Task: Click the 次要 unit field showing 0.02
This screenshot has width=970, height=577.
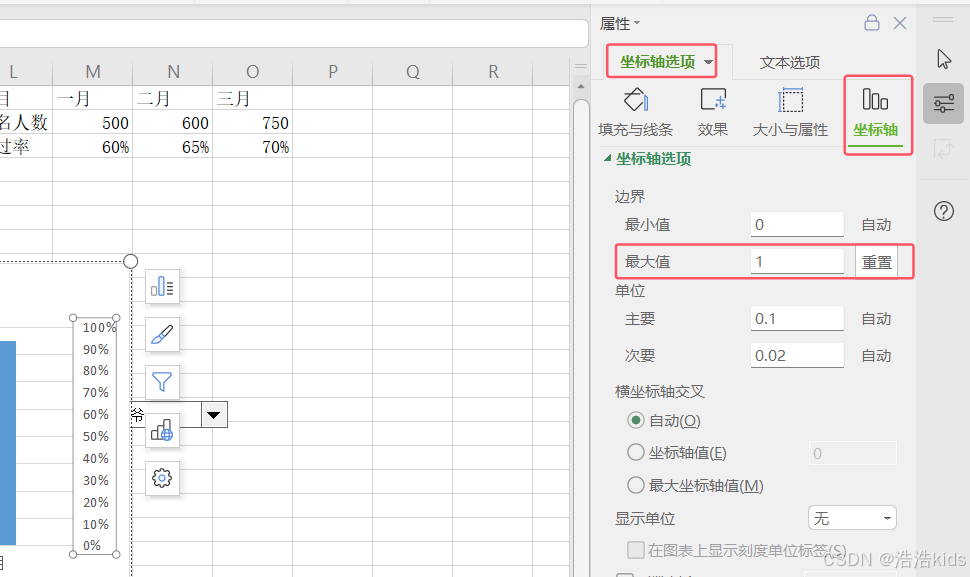Action: coord(797,356)
